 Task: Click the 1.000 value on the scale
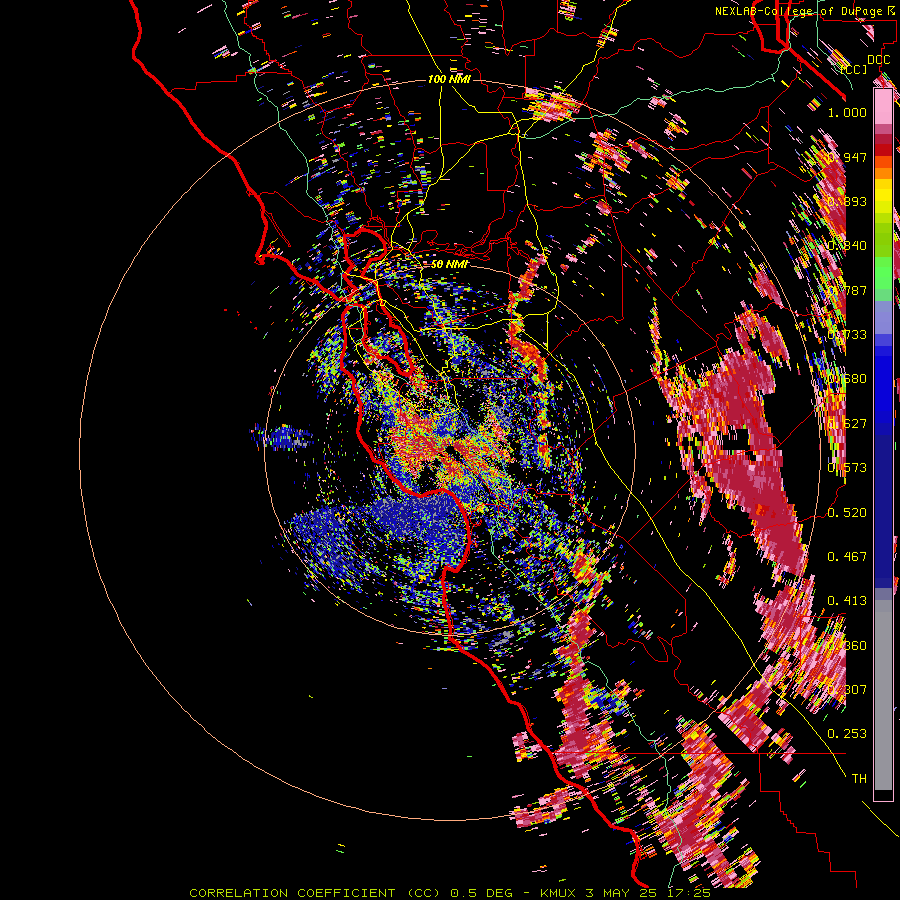(847, 112)
